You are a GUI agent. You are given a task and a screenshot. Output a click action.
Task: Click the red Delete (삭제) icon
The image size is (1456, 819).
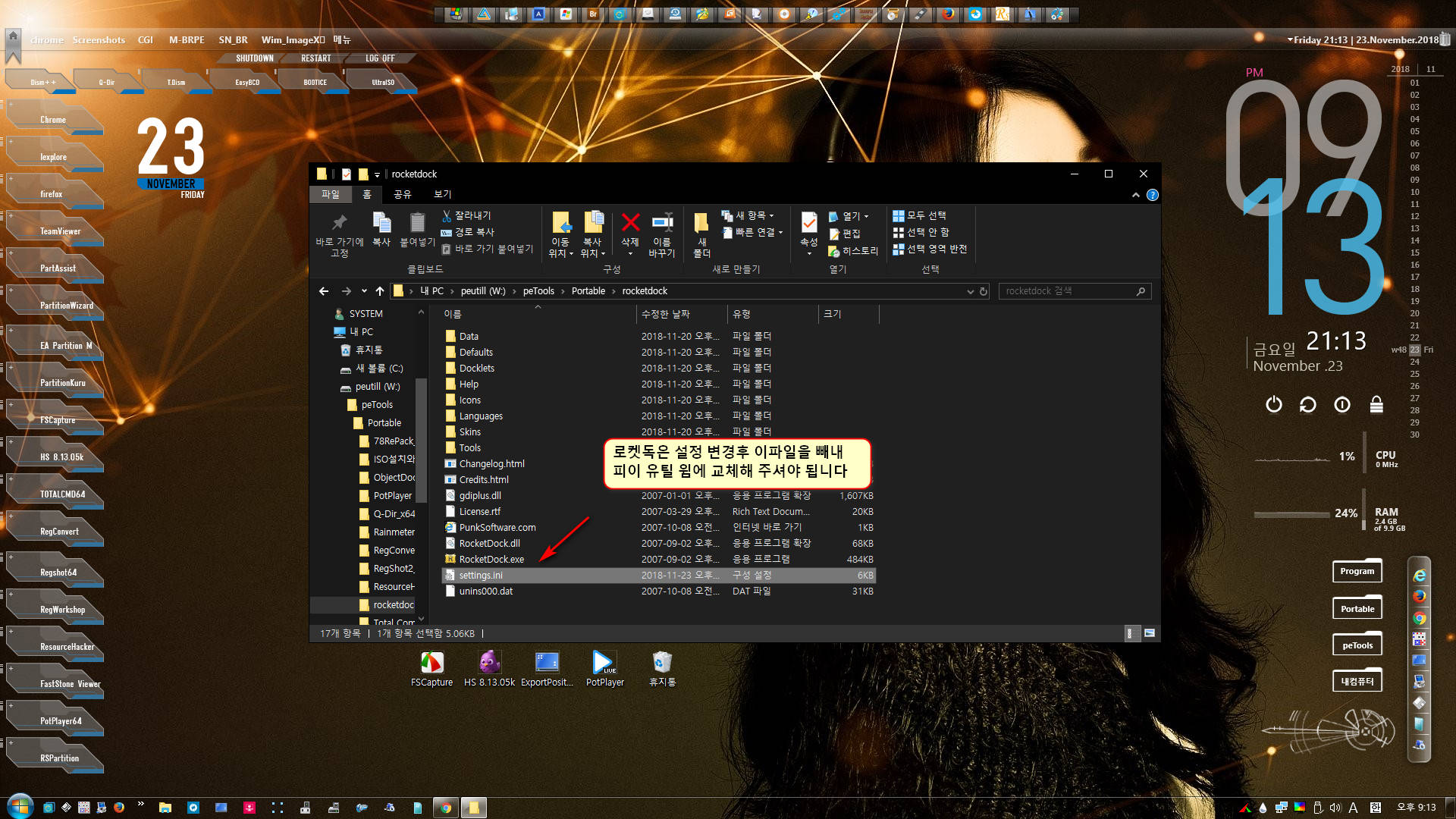[x=630, y=222]
